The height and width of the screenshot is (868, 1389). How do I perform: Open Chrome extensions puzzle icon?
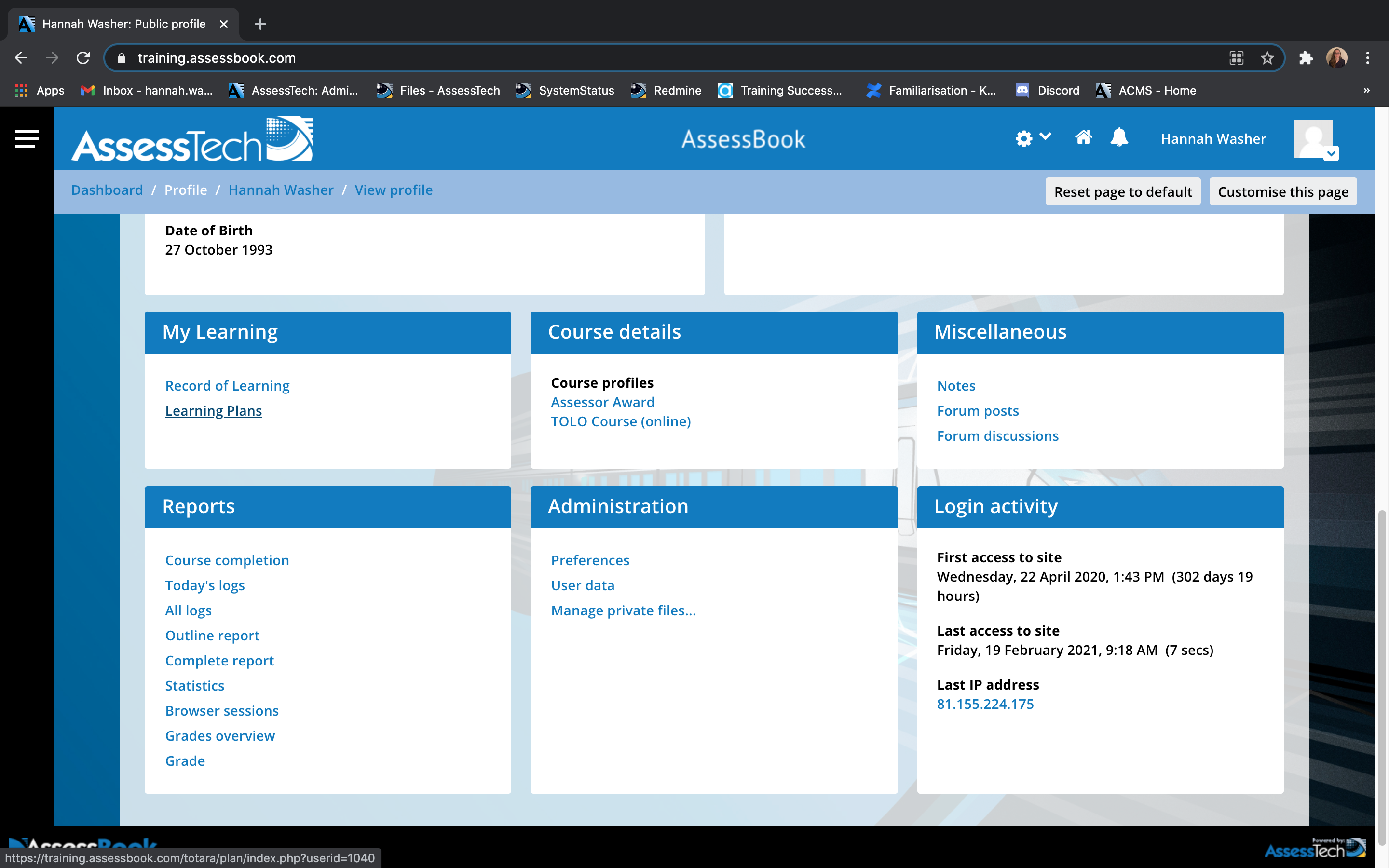pos(1306,58)
